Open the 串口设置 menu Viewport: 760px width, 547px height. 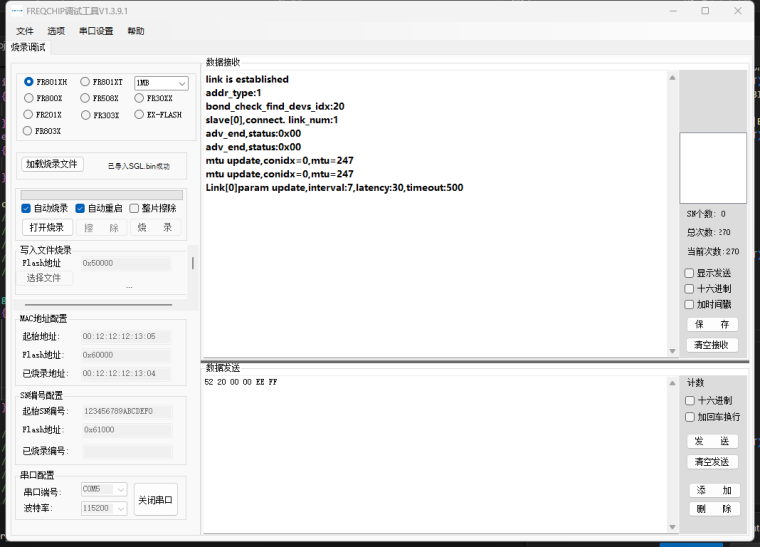[96, 31]
